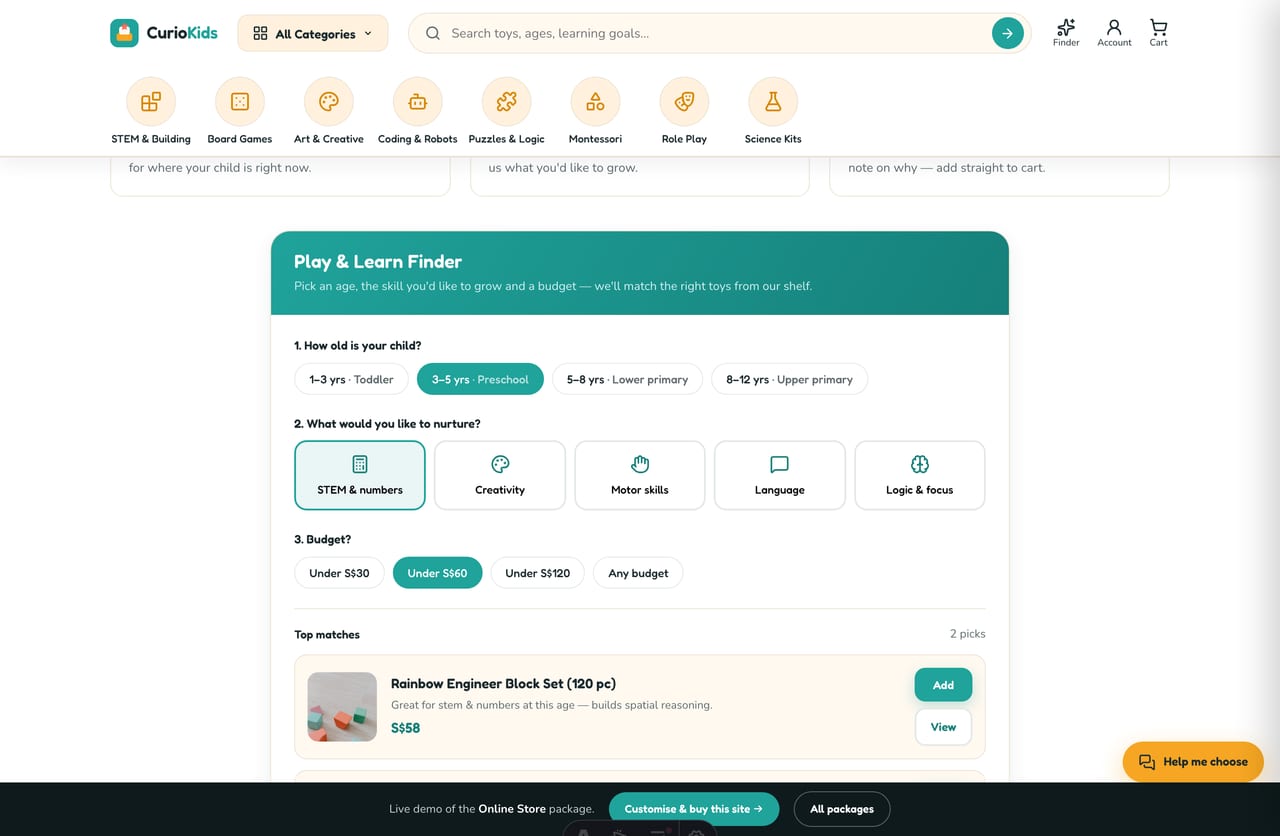Open Board Games category icon
The height and width of the screenshot is (836, 1280).
[x=240, y=102]
